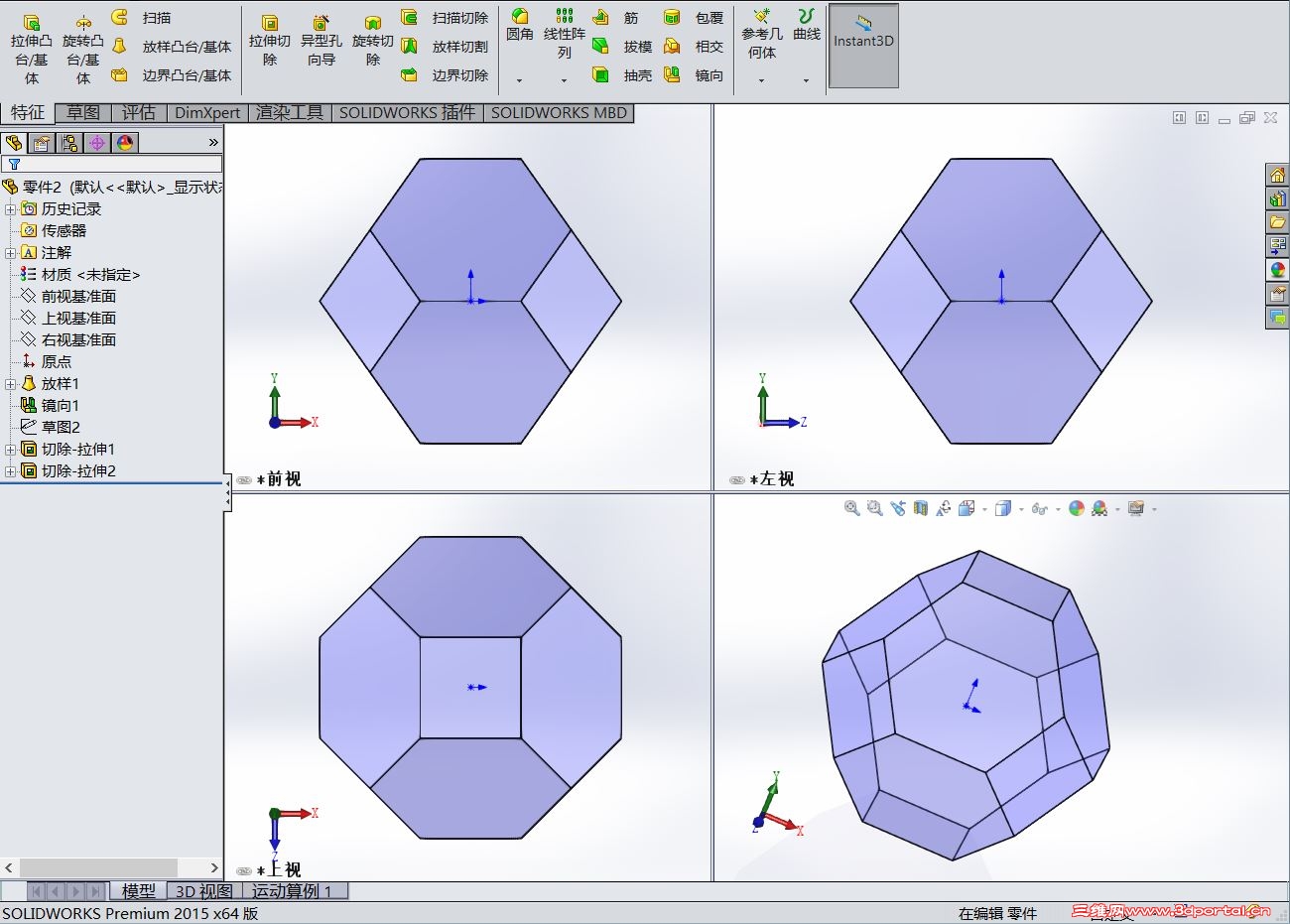The image size is (1290, 924).
Task: Toggle the Section View icon
Action: pyautogui.click(x=920, y=509)
